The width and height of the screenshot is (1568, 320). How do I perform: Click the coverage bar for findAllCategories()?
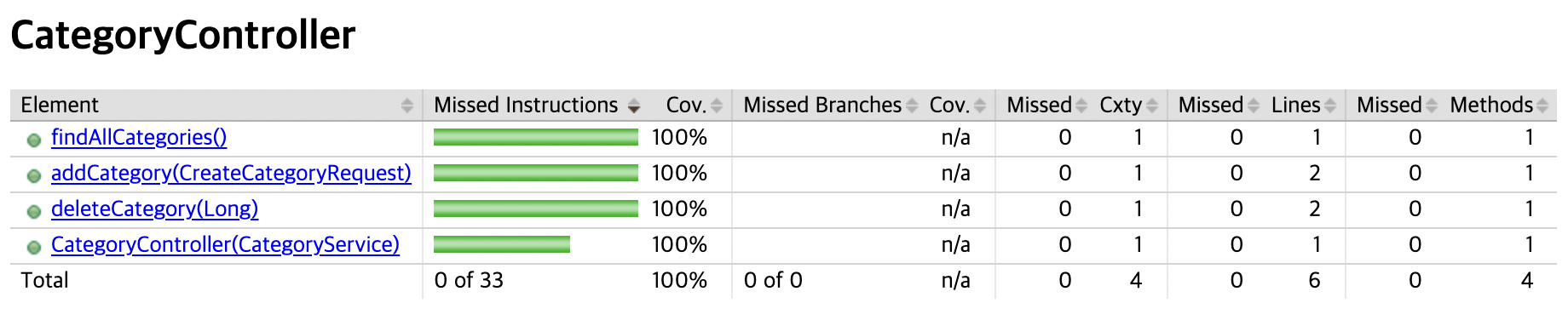pyautogui.click(x=536, y=137)
